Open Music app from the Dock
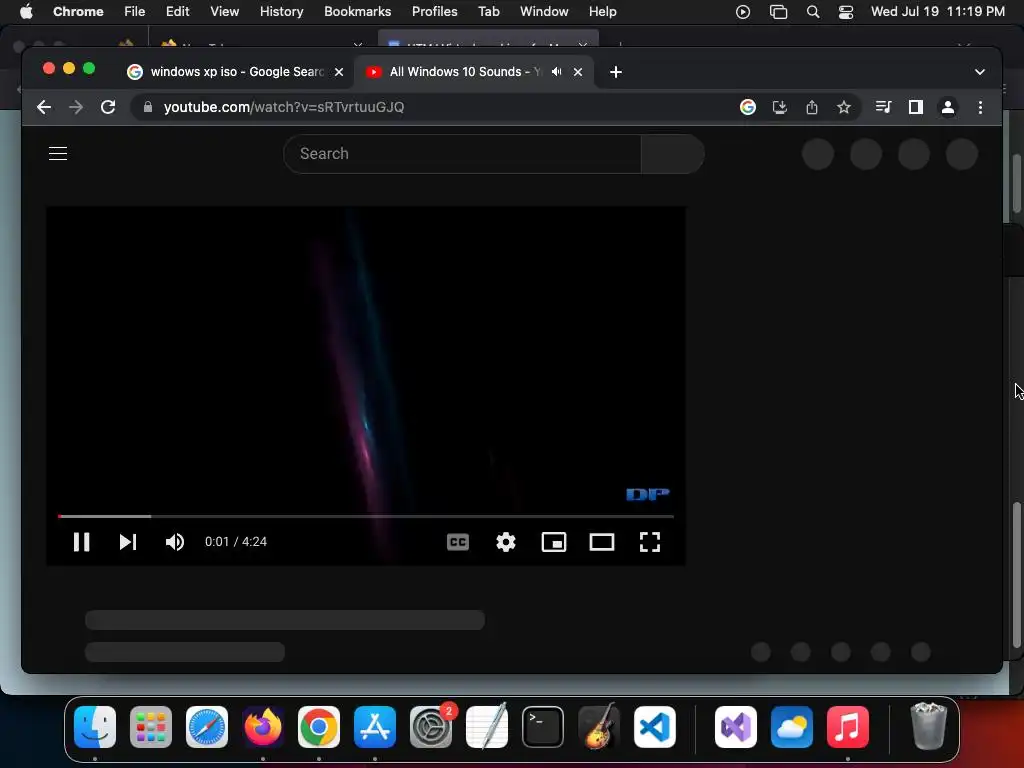 click(x=848, y=727)
